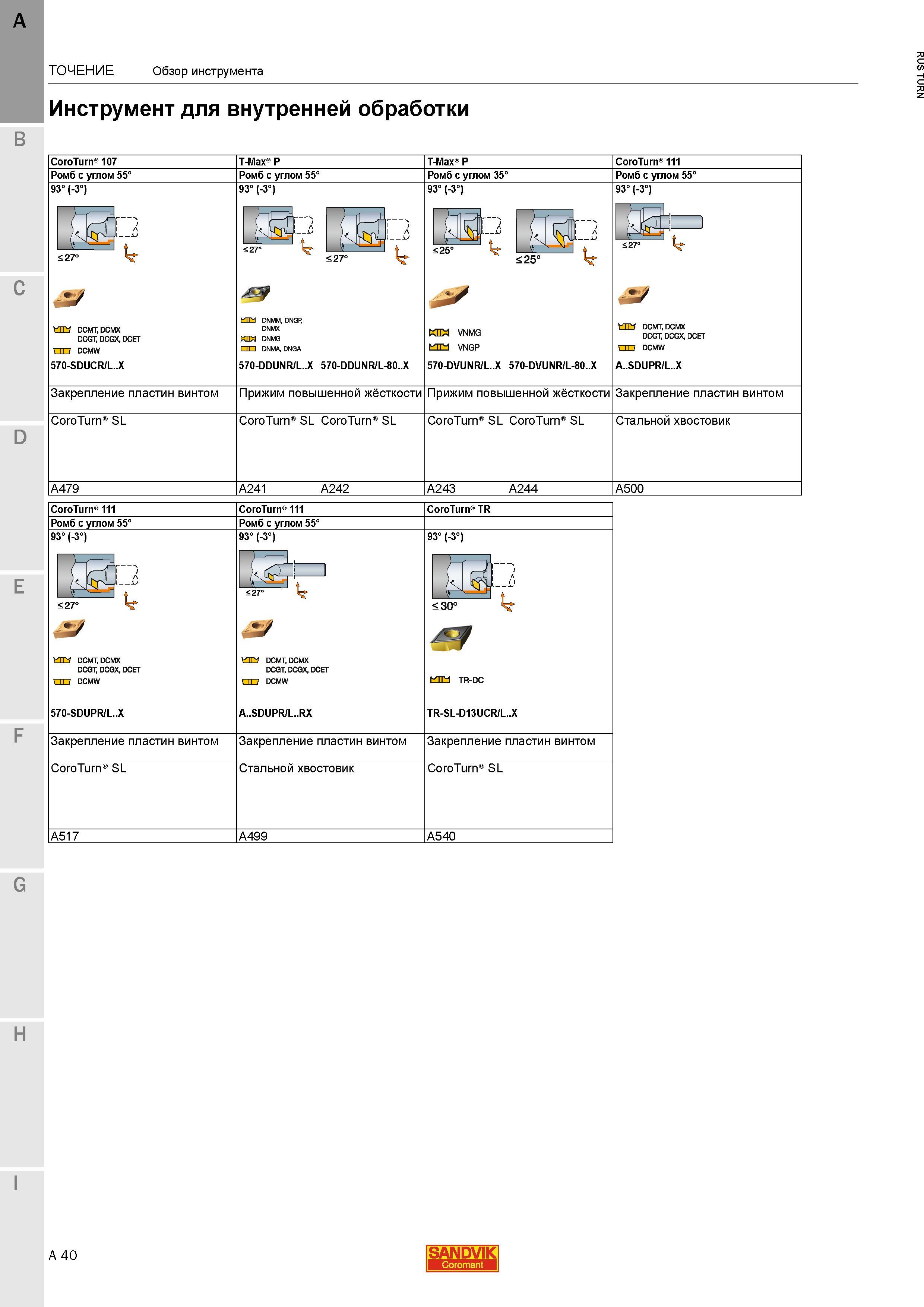The width and height of the screenshot is (924, 1307).
Task: Click the page number 'A 40'
Action: pyautogui.click(x=63, y=1255)
